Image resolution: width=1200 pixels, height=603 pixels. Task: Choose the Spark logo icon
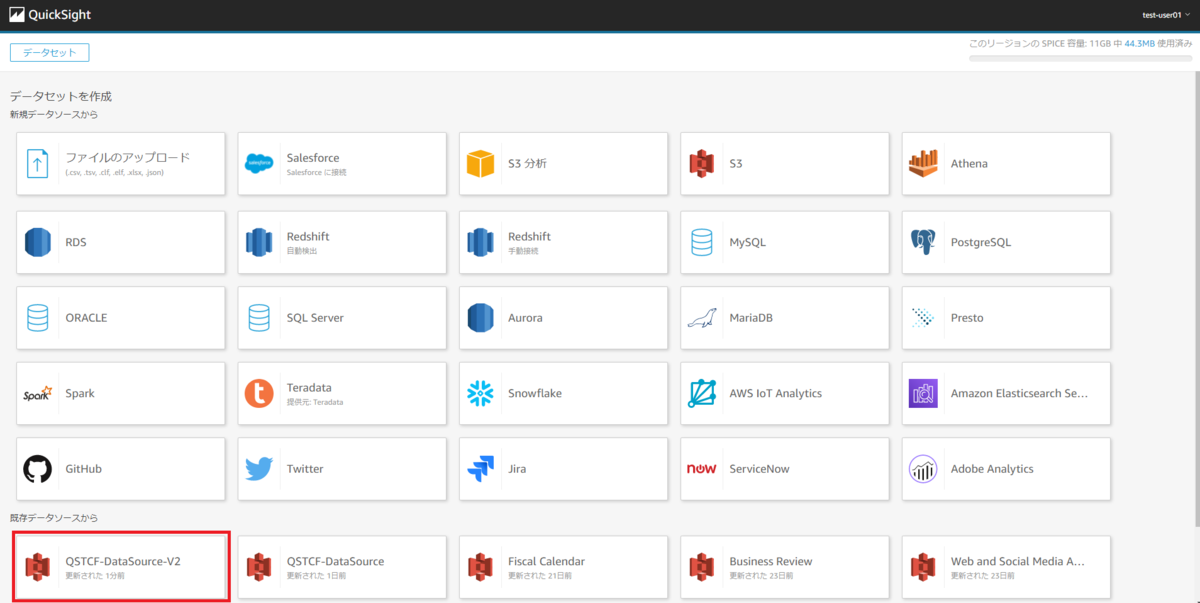(37, 394)
